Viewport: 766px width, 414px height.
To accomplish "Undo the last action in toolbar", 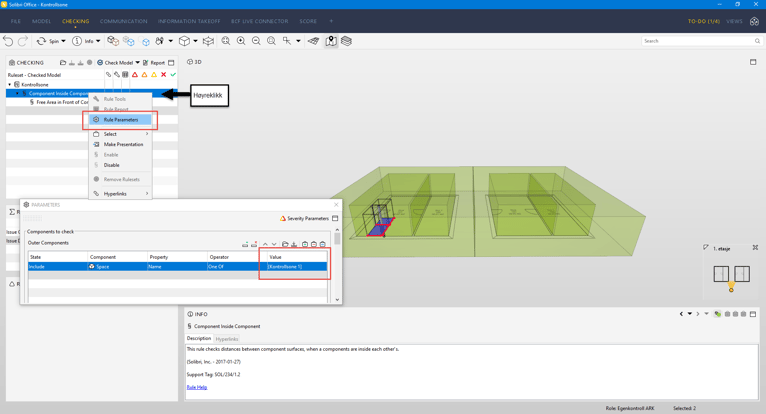I will [x=8, y=41].
